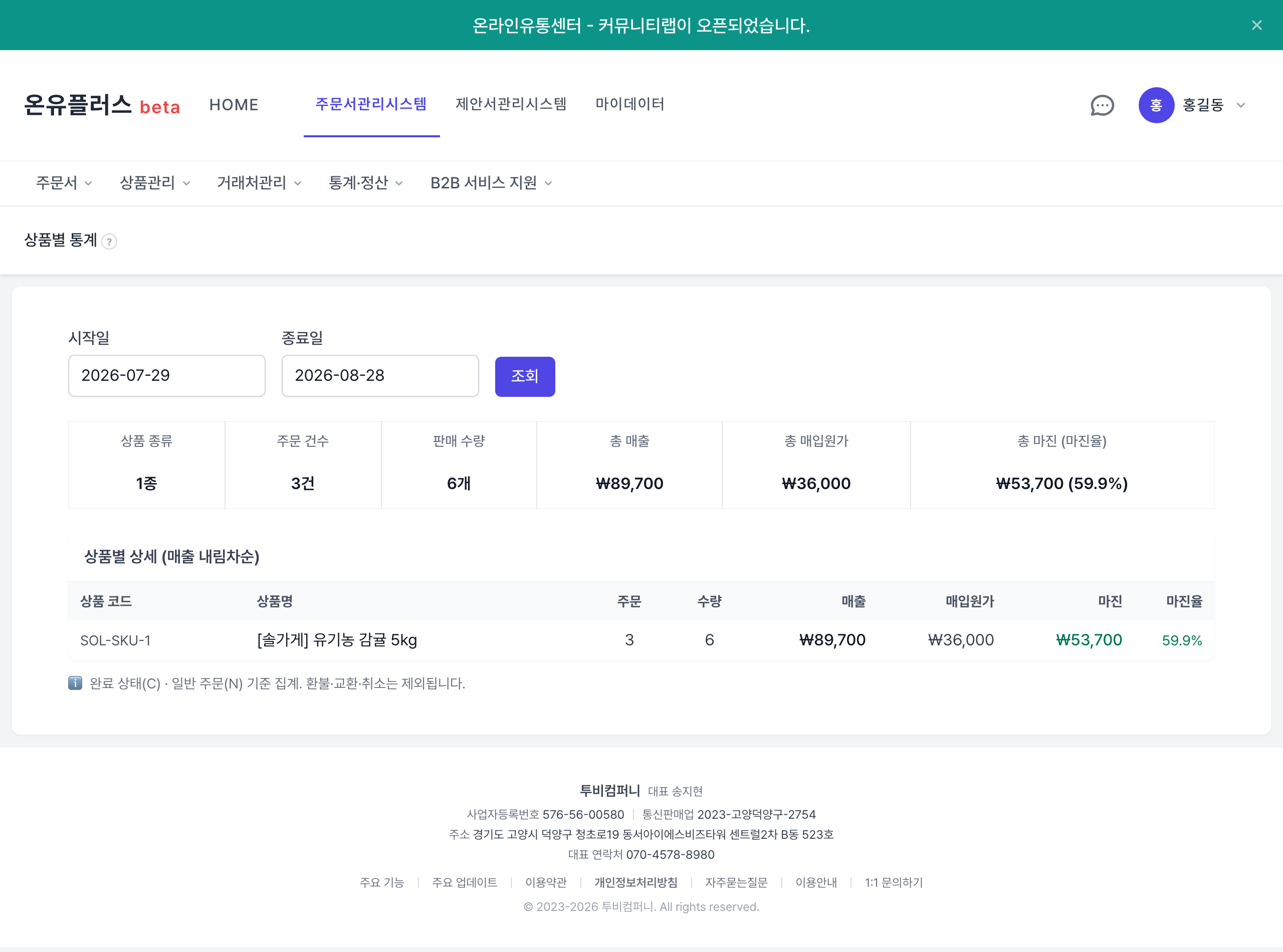1283x952 pixels.
Task: Click the 종료일 date input field
Action: tap(380, 376)
